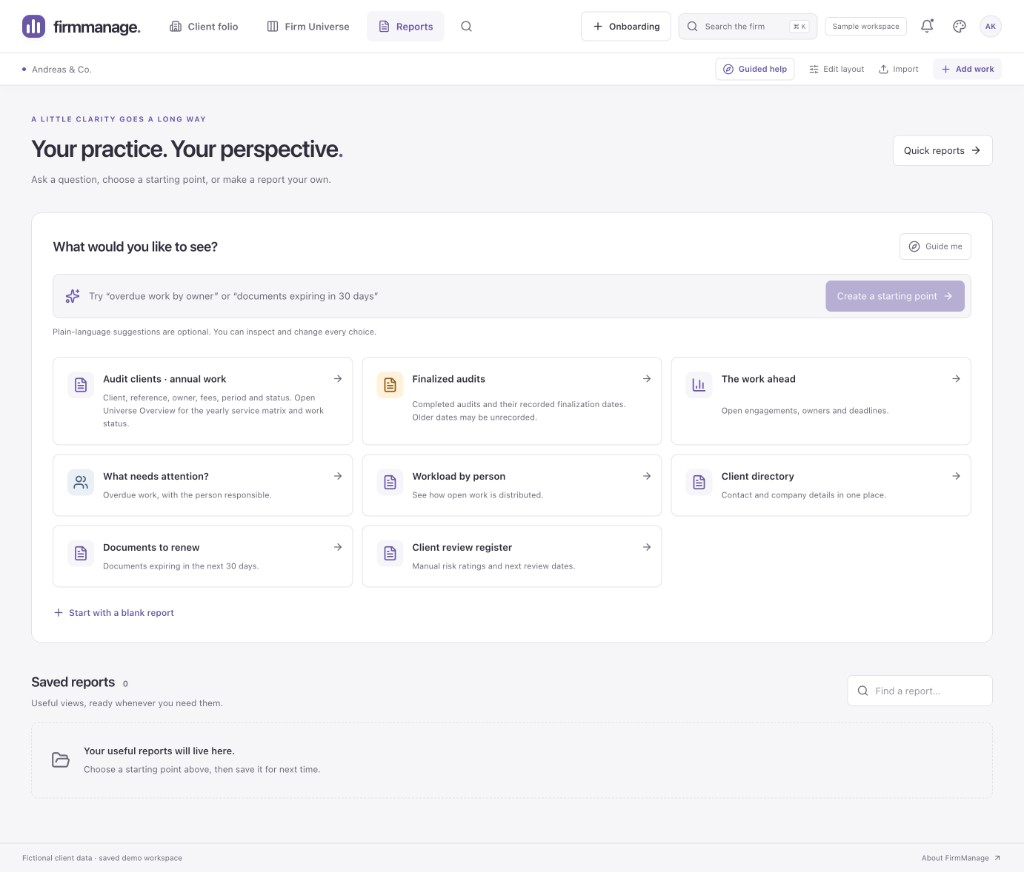
Task: Open Quick reports
Action: [942, 151]
